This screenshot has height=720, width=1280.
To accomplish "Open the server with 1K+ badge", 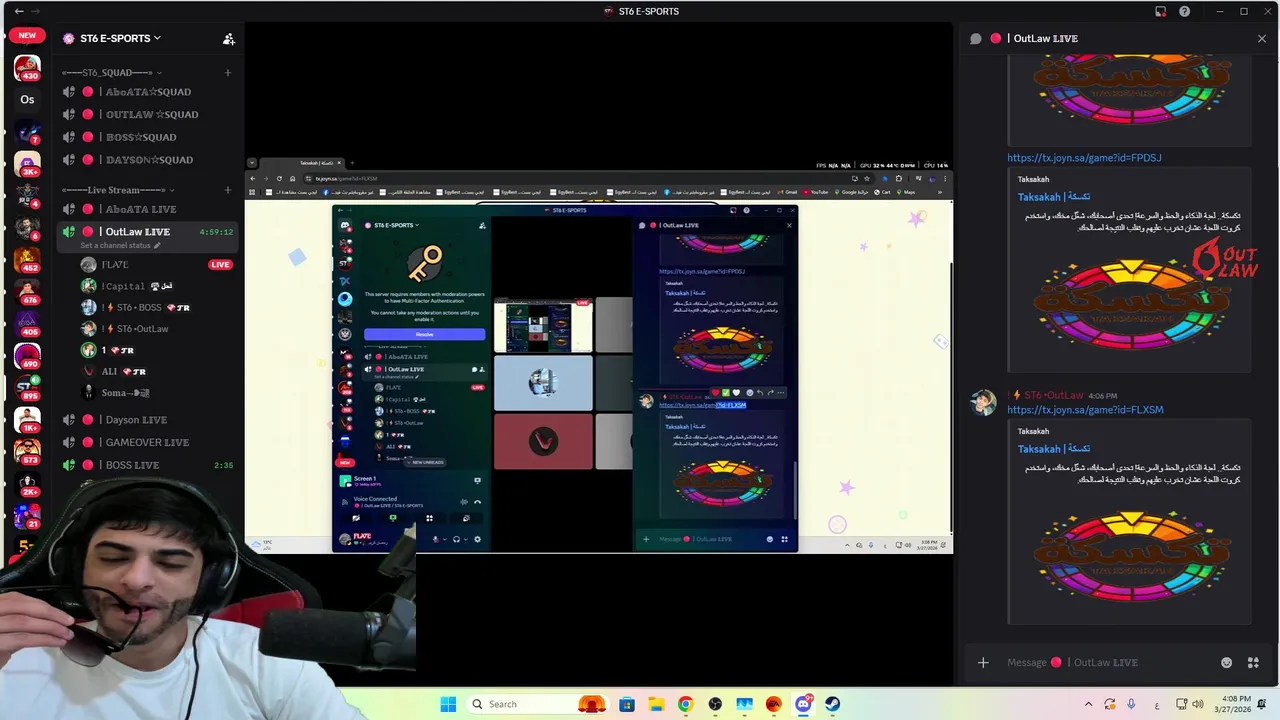I will (27, 420).
